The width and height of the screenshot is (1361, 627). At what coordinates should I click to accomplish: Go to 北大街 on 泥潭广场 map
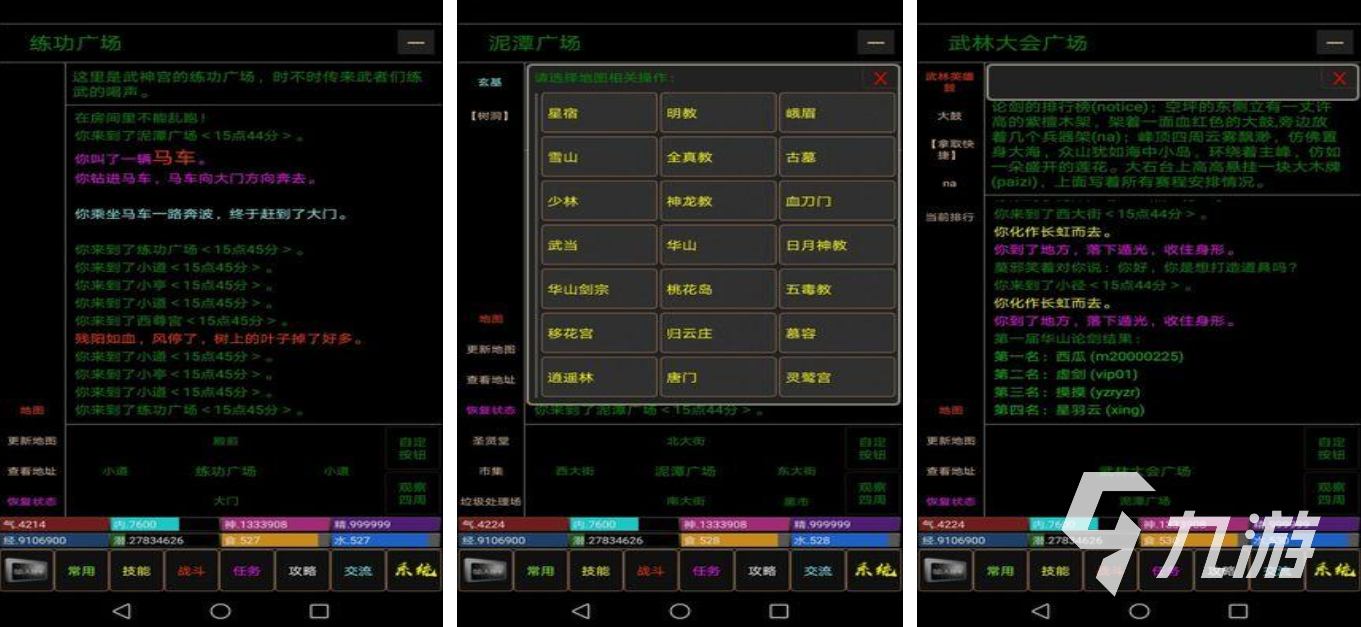pyautogui.click(x=685, y=441)
